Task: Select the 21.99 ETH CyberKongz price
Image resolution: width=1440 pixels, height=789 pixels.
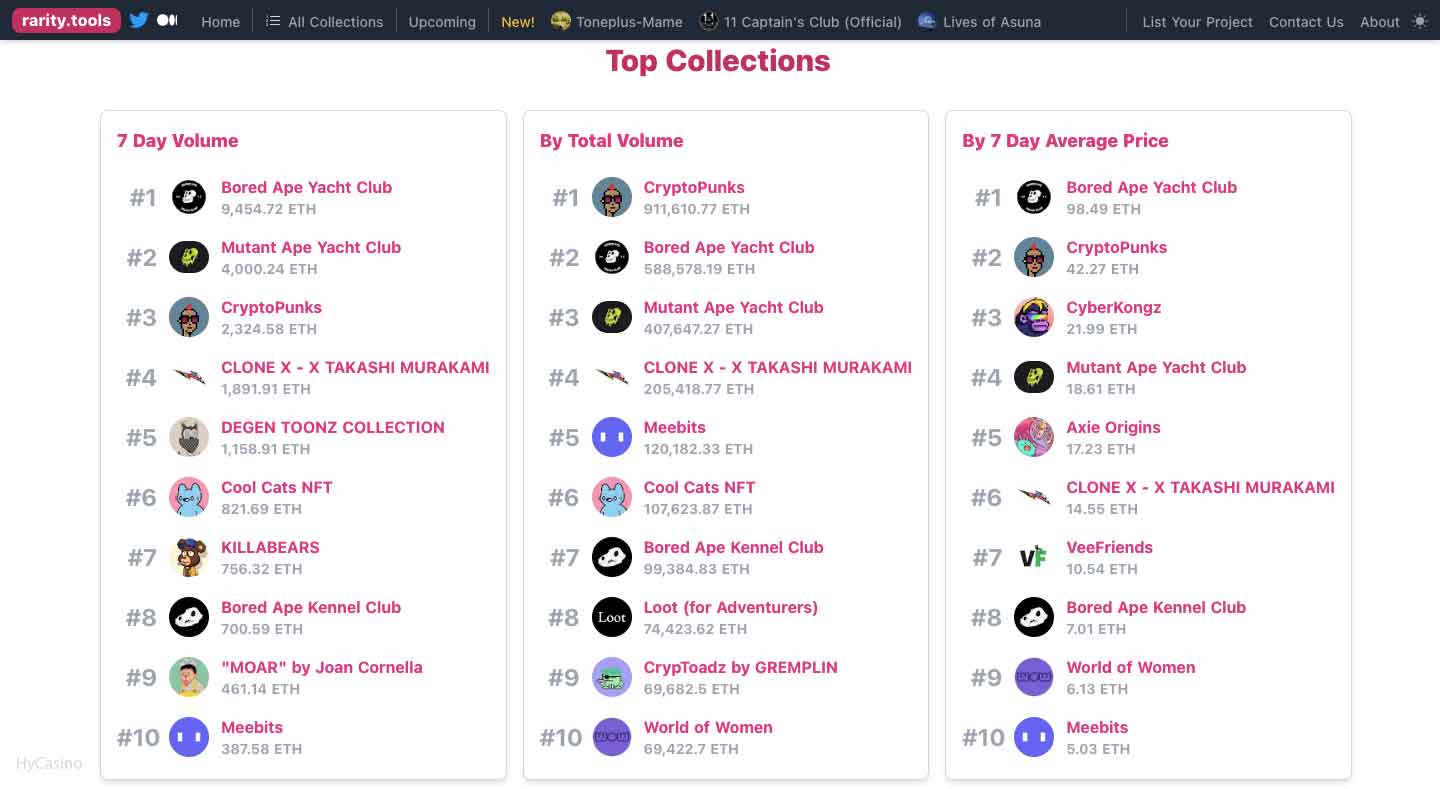Action: pyautogui.click(x=1102, y=329)
